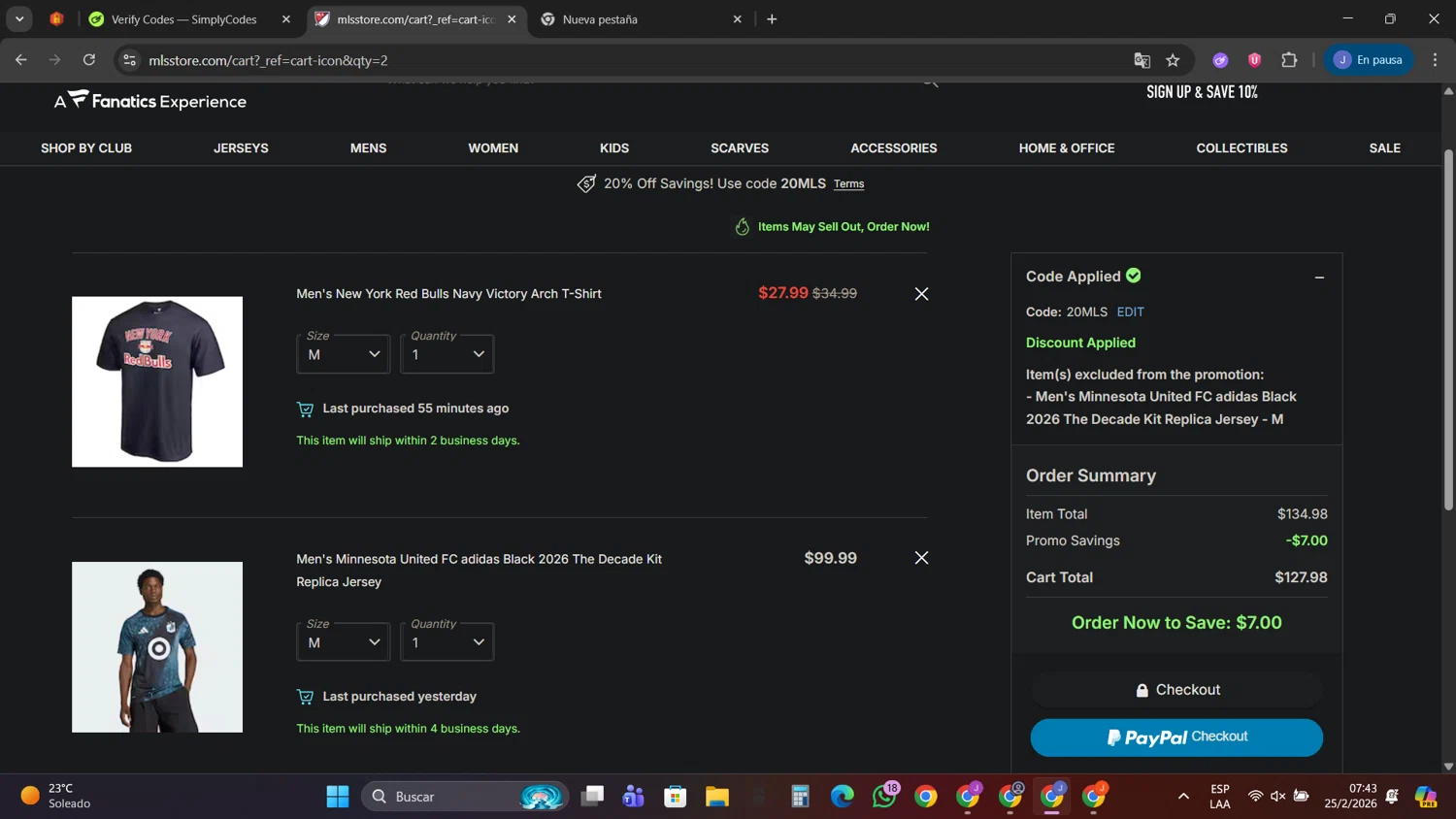Pay with PayPal Checkout button

(x=1176, y=737)
